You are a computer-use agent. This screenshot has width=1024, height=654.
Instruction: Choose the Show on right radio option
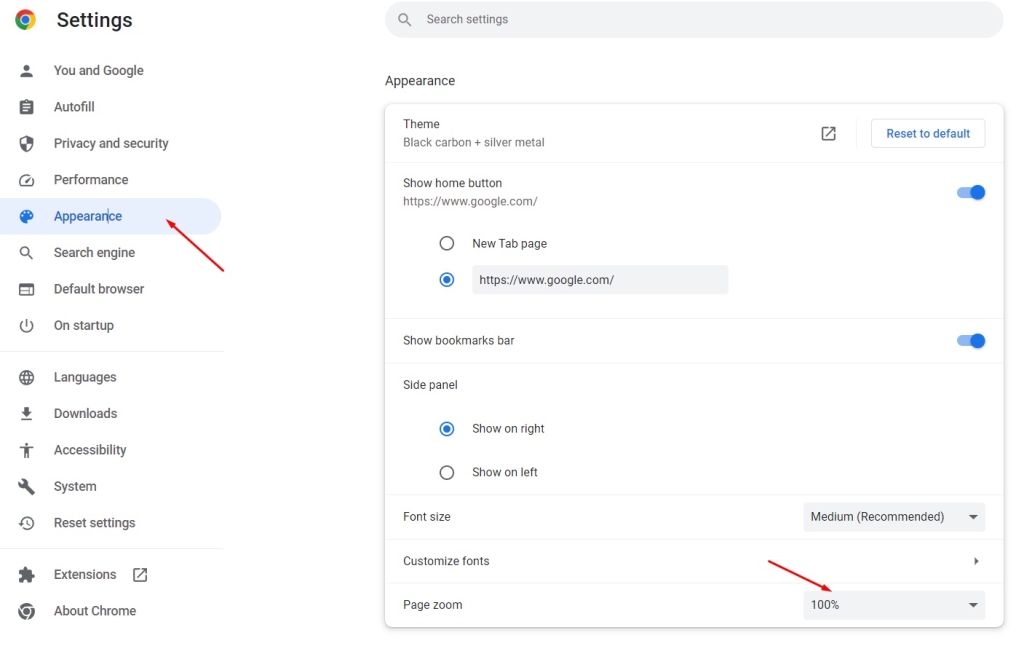pyautogui.click(x=447, y=429)
